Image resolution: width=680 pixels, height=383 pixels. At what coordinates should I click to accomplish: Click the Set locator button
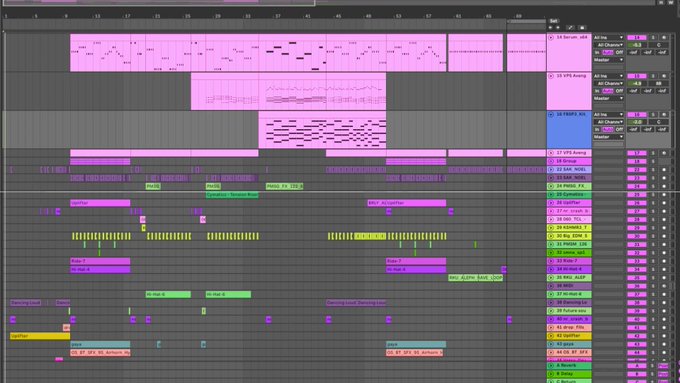click(553, 21)
